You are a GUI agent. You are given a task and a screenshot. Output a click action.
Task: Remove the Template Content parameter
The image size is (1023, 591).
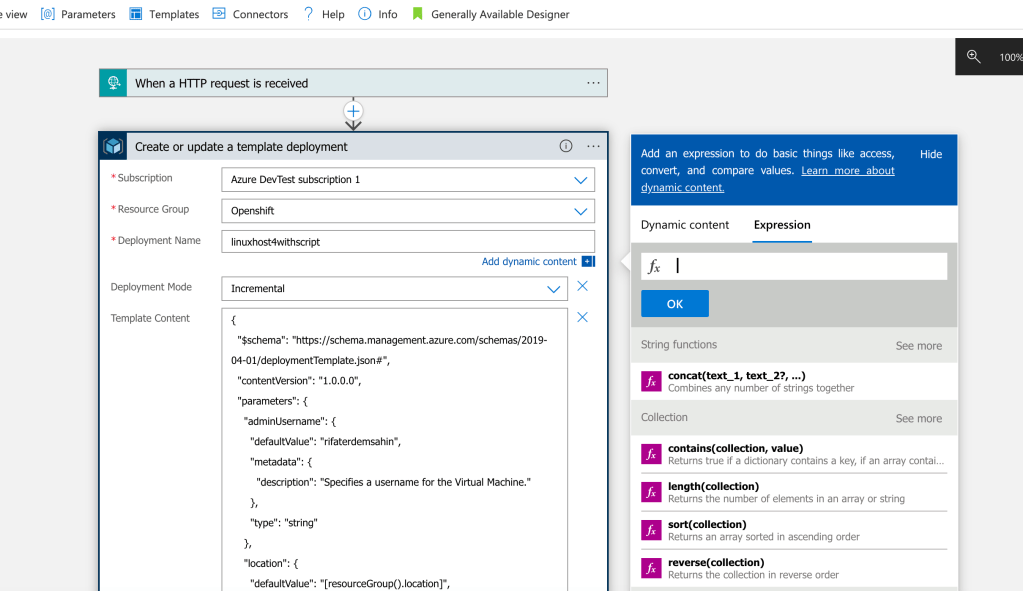tap(583, 318)
